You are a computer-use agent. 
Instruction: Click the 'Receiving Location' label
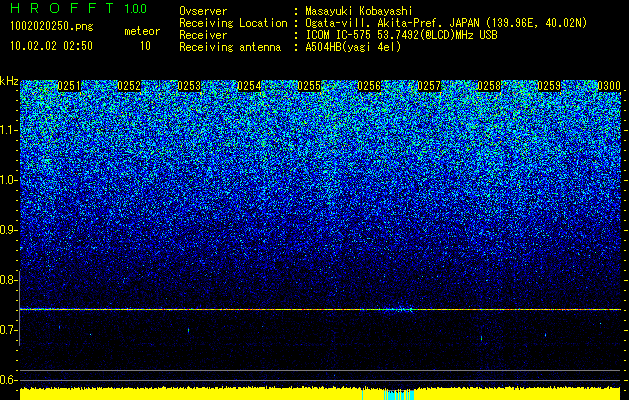233,23
